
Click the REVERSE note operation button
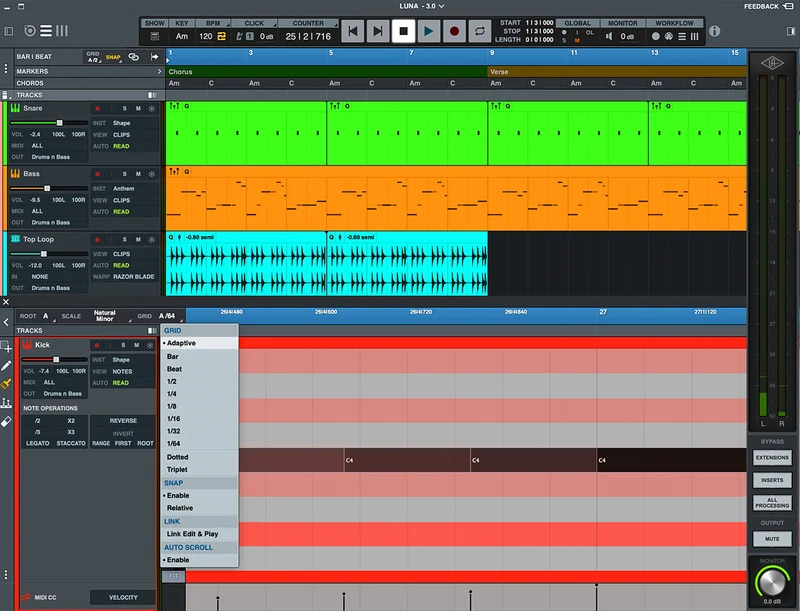click(x=123, y=421)
